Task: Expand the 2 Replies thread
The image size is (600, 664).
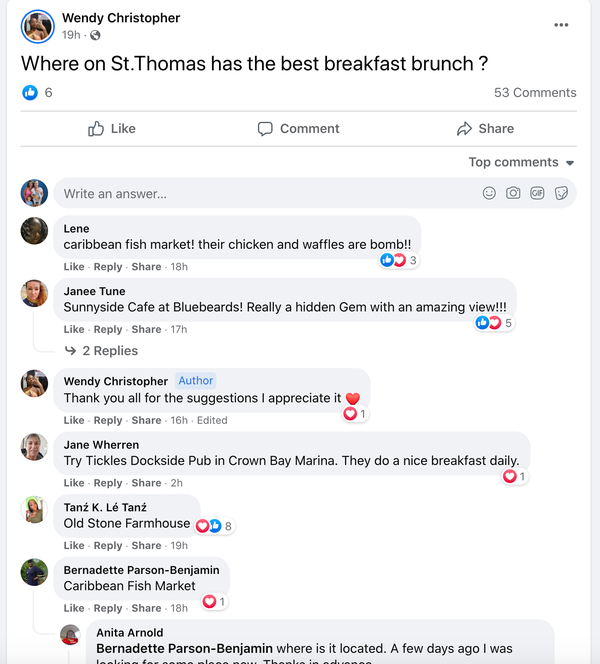Action: [x=101, y=351]
